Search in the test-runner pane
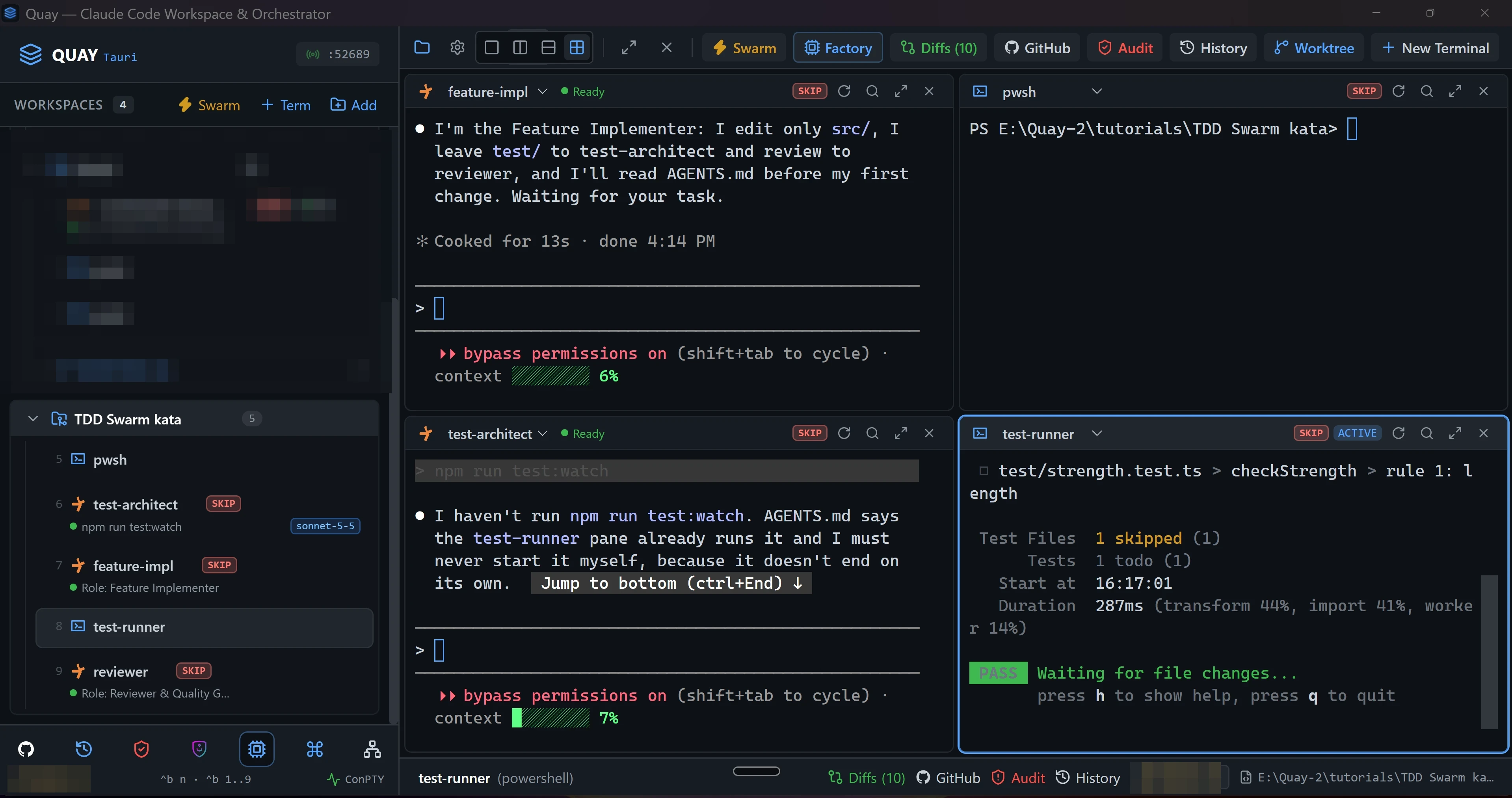The width and height of the screenshot is (1512, 798). click(x=1426, y=433)
